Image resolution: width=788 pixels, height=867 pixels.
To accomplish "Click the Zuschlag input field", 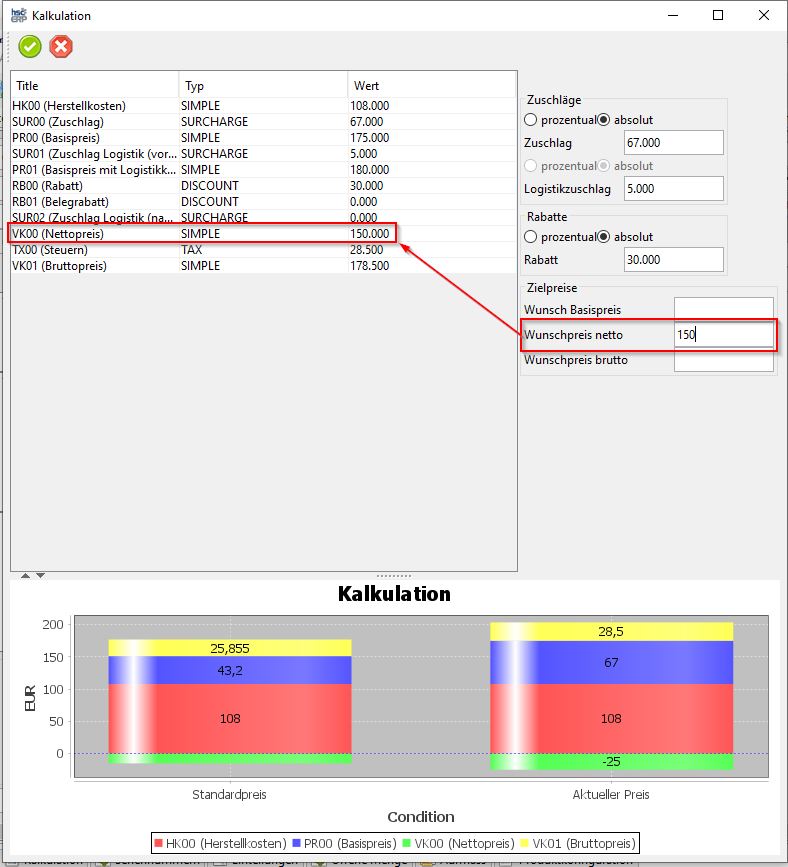I will point(673,143).
